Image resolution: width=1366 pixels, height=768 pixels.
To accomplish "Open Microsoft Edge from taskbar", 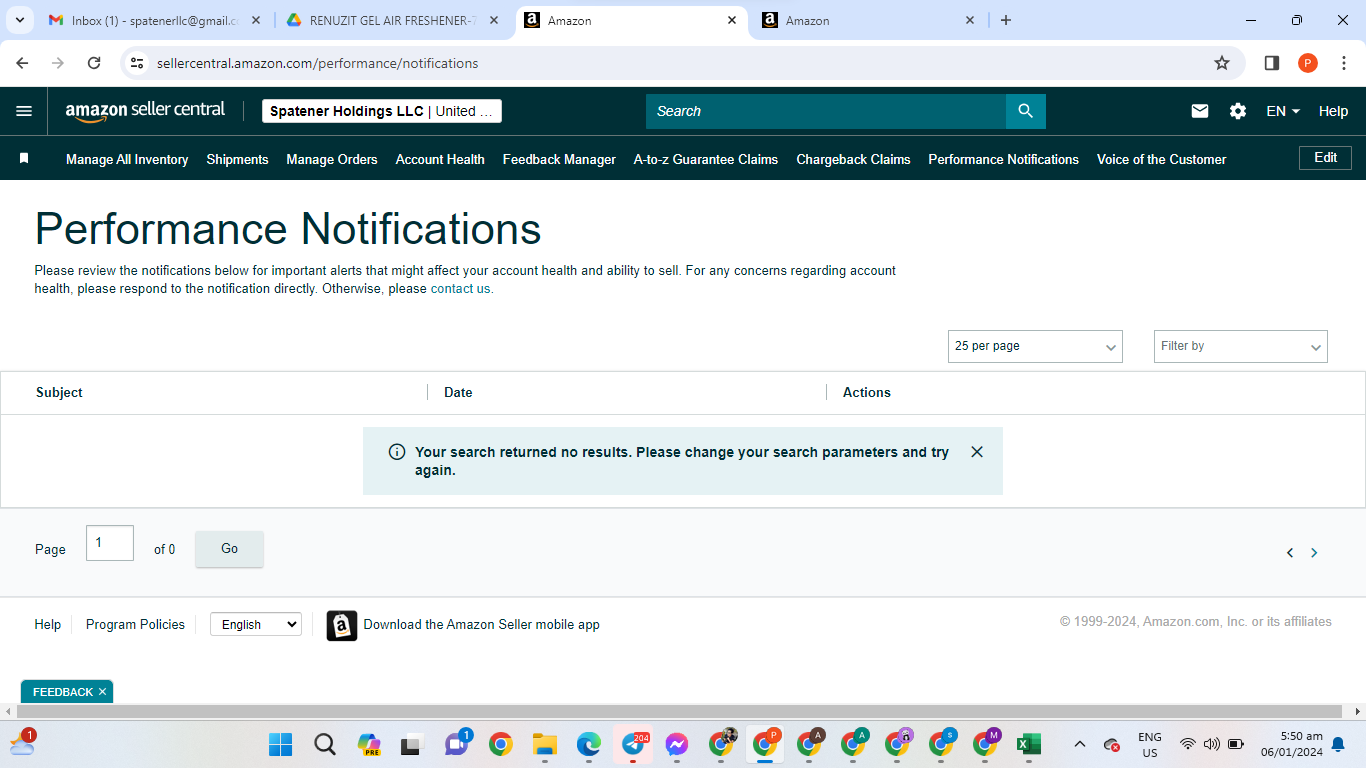I will (x=588, y=745).
